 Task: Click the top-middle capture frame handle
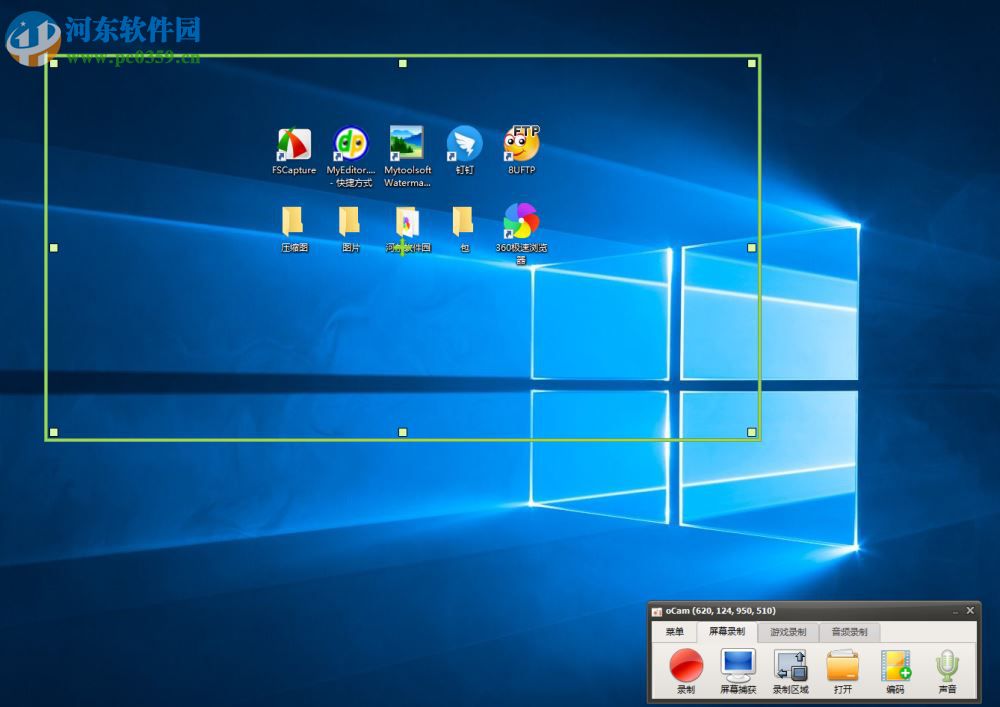pos(402,63)
